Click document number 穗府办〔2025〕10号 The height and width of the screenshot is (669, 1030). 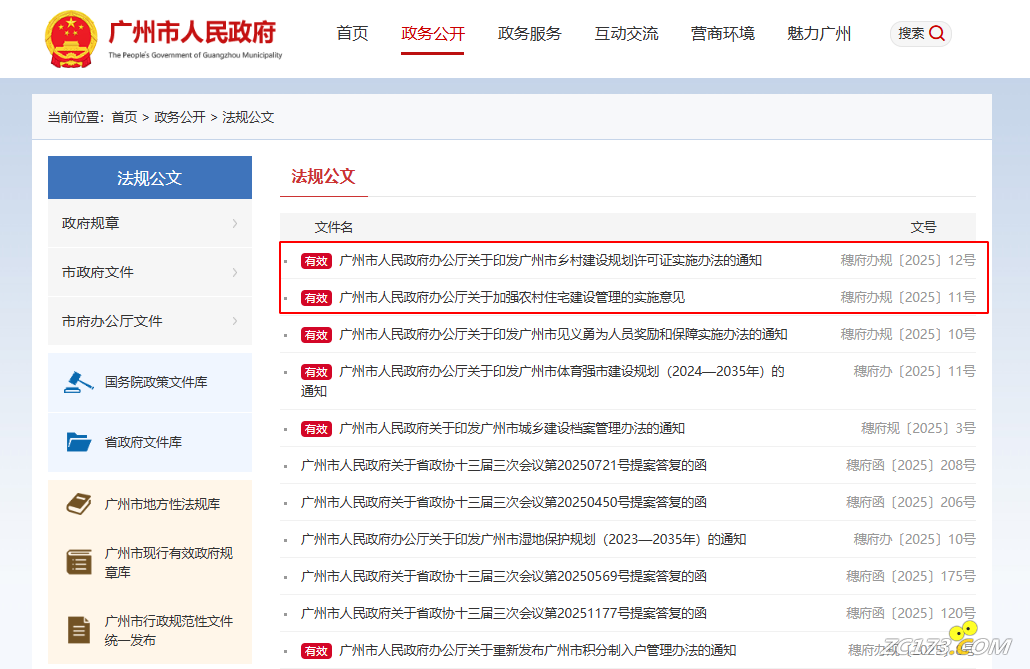coord(914,540)
